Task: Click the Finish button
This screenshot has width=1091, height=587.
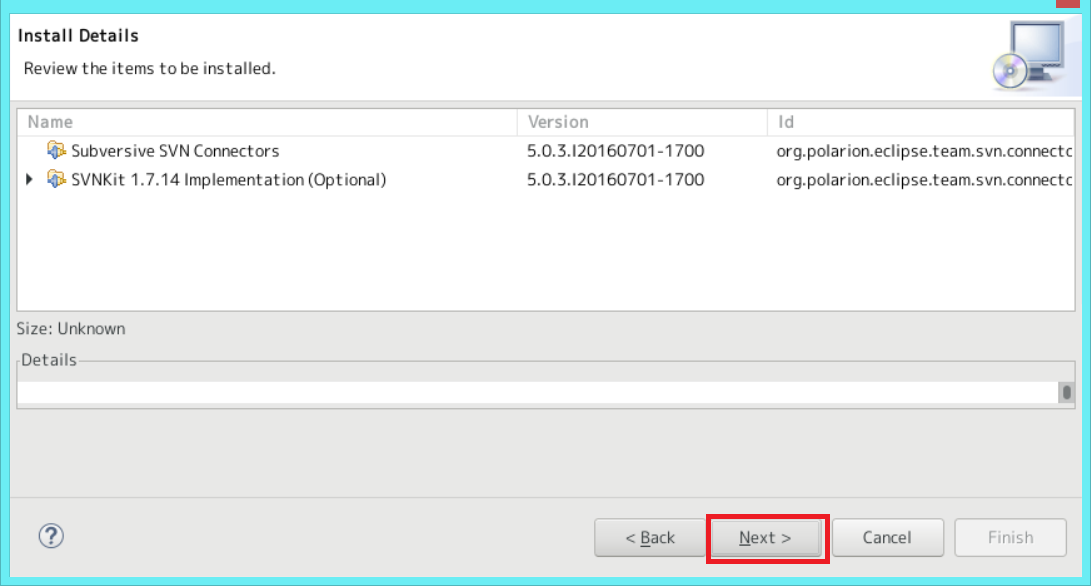Action: (x=1011, y=537)
